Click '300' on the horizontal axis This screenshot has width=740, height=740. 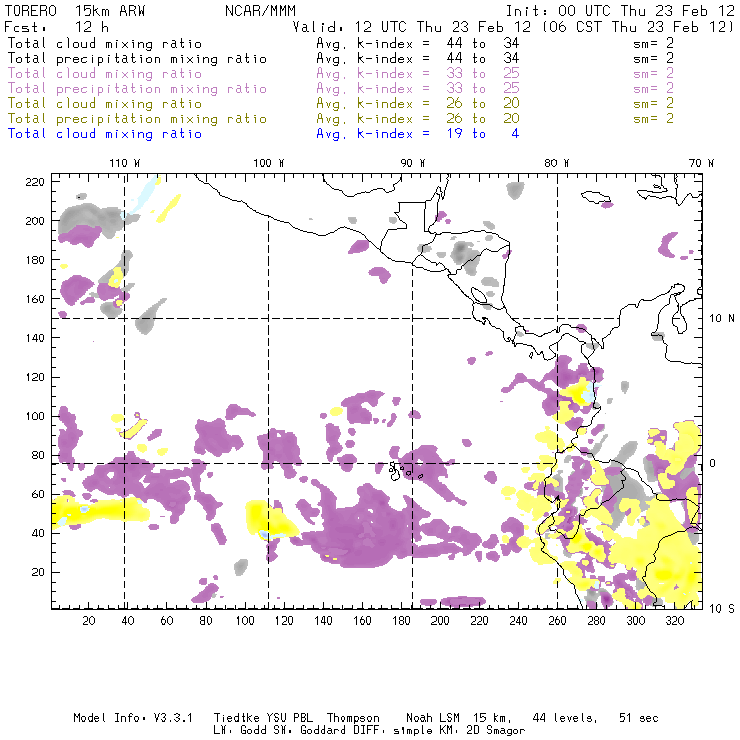(636, 621)
